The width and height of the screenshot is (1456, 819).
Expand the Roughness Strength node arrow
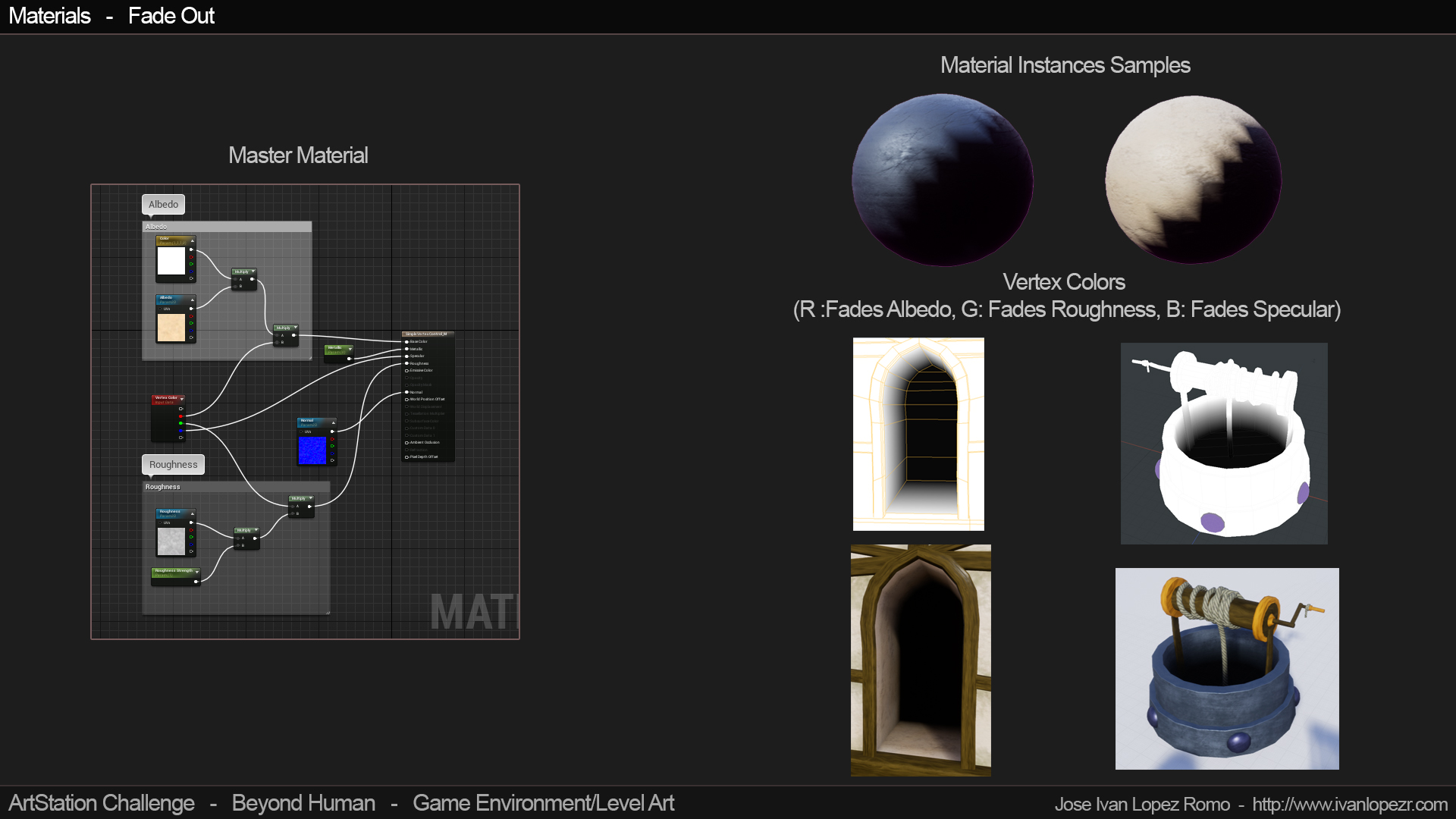(x=197, y=572)
